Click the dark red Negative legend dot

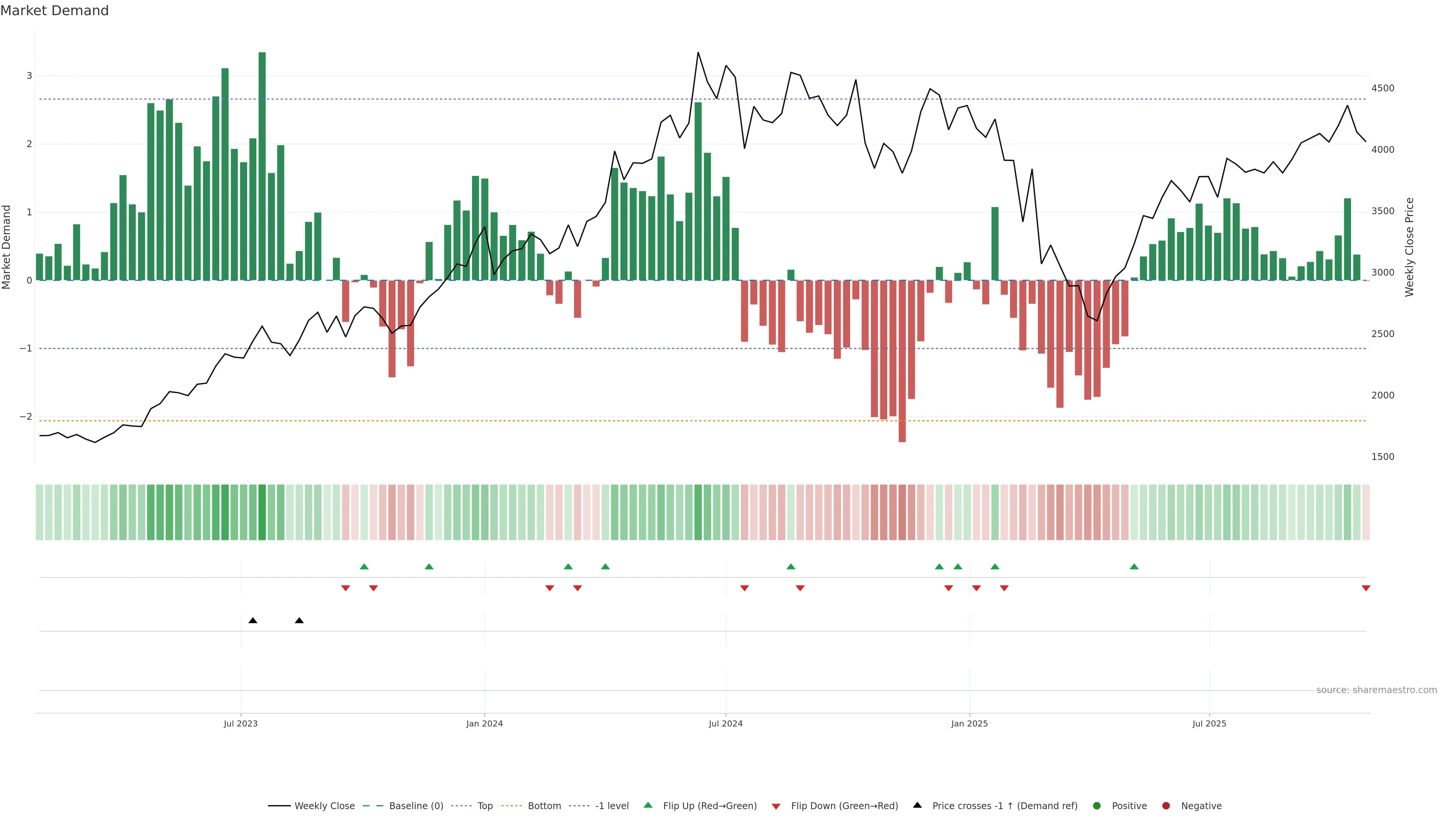(1166, 805)
